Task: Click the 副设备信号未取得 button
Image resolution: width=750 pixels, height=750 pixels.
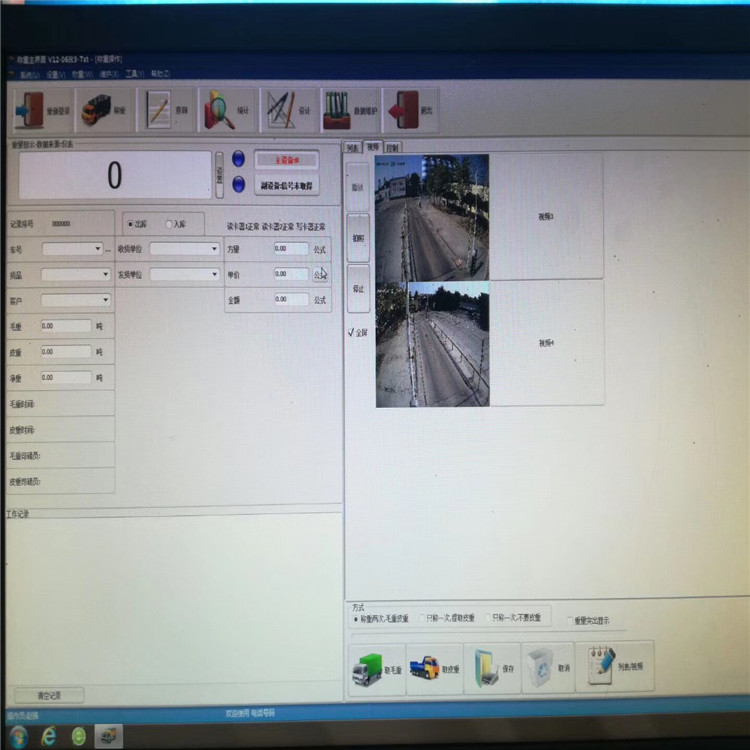Action: pyautogui.click(x=286, y=186)
